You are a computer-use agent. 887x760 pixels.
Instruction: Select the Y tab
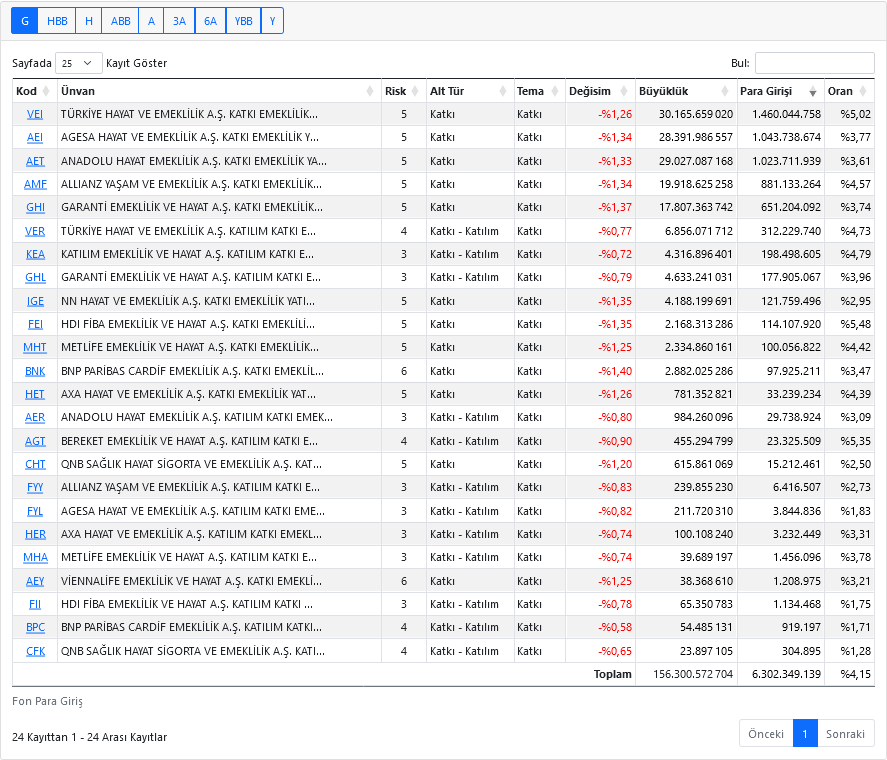click(272, 21)
